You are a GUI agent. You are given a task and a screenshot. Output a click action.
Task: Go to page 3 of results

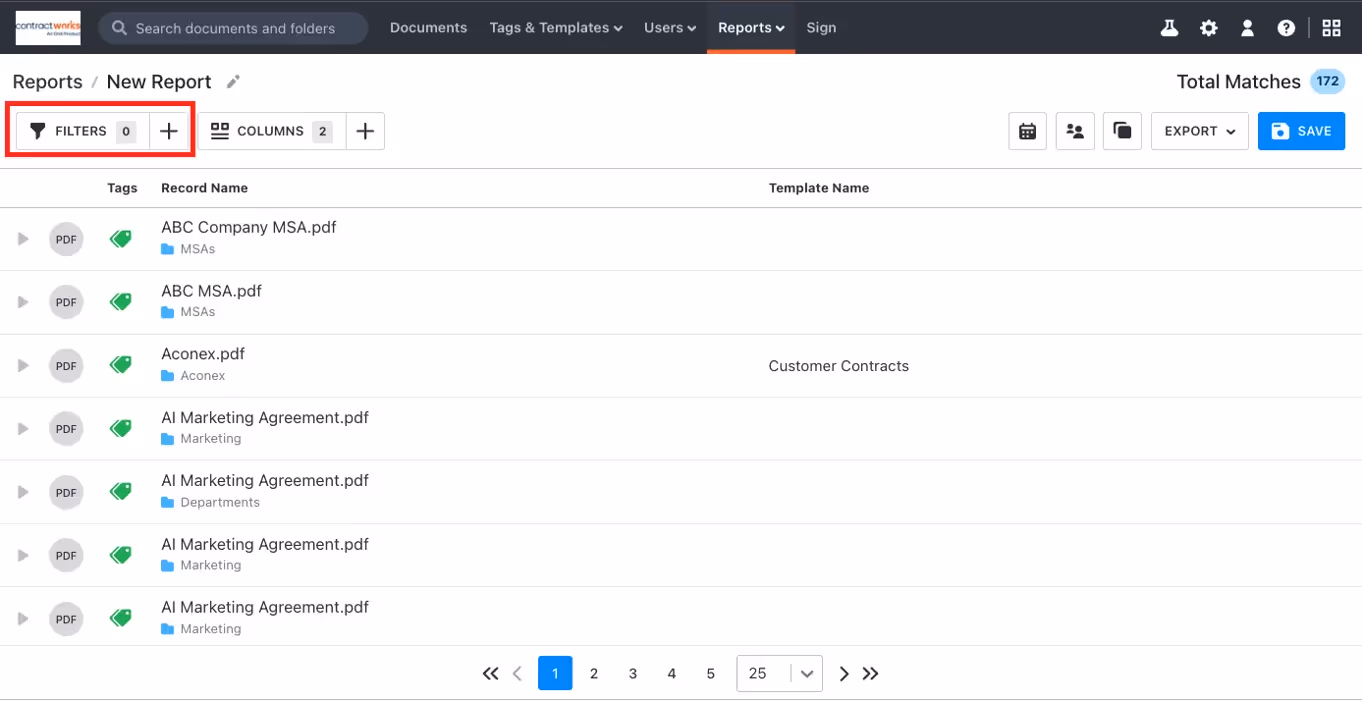pos(633,673)
